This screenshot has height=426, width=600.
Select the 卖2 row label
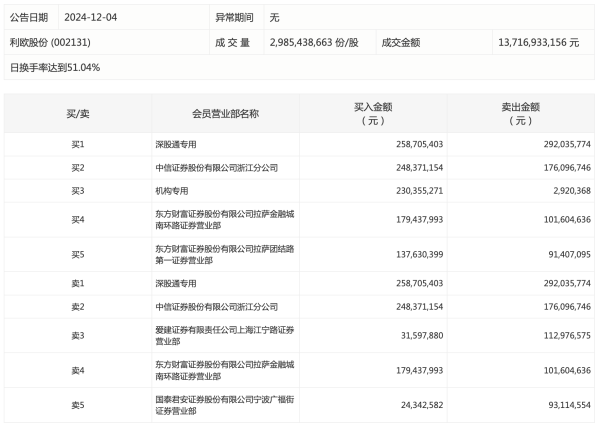(x=78, y=307)
